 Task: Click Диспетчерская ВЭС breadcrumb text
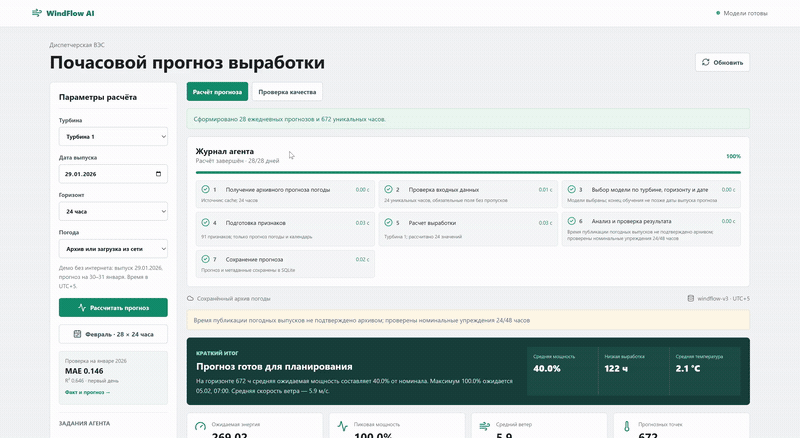(x=77, y=45)
